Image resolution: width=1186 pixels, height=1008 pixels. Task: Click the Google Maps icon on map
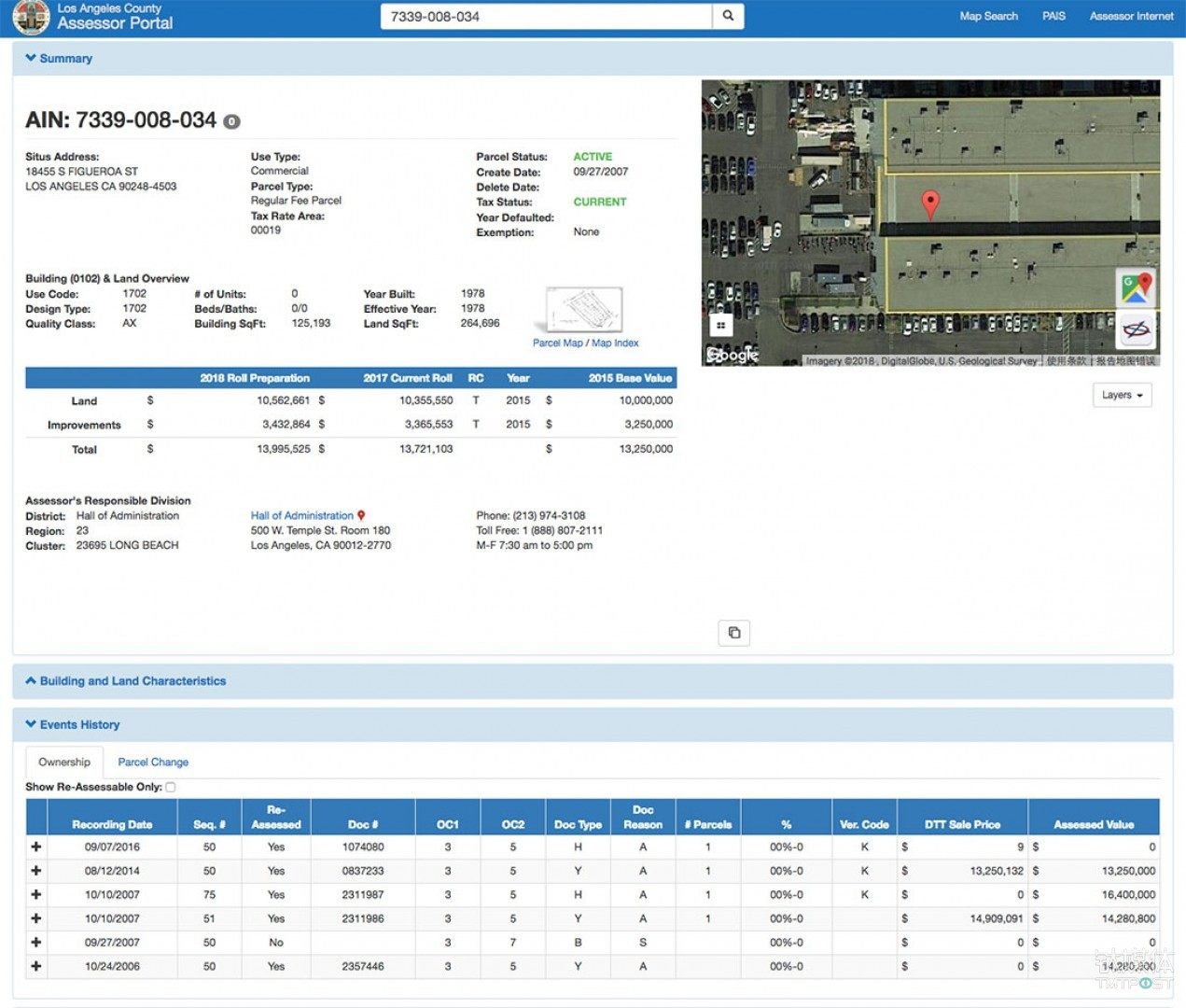1136,288
